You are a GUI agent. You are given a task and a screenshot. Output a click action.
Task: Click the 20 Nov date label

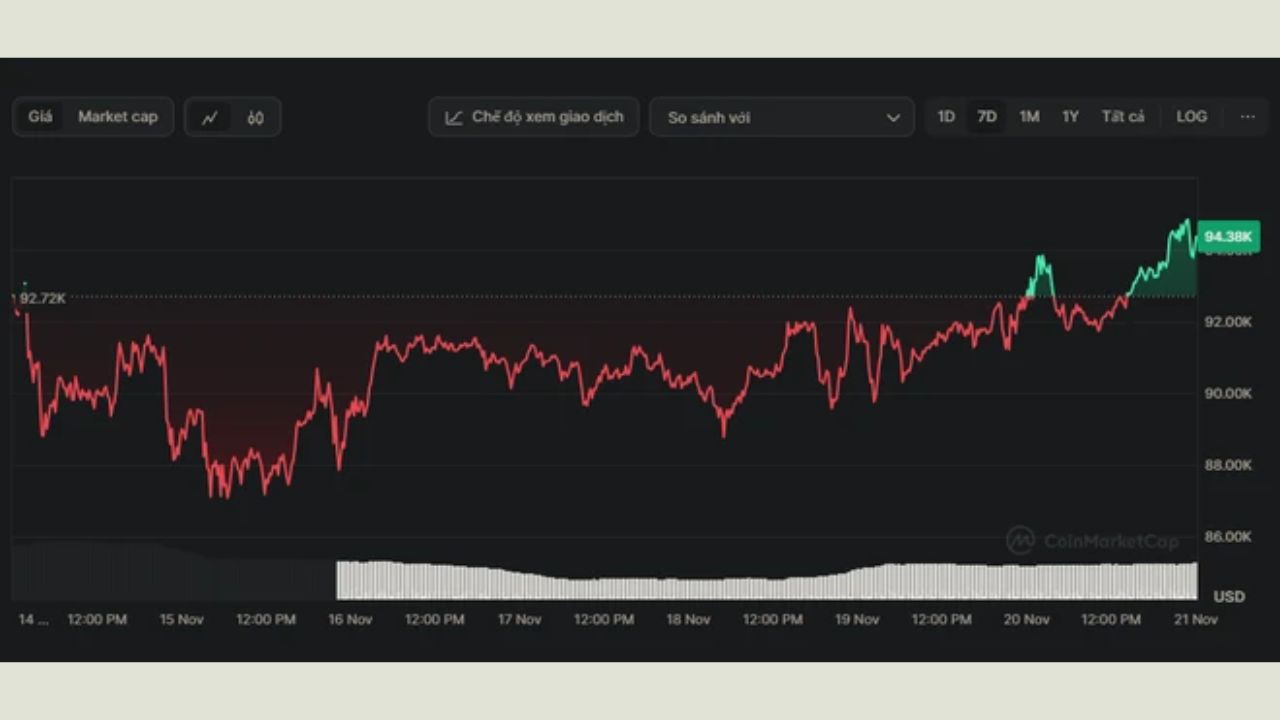[1026, 620]
